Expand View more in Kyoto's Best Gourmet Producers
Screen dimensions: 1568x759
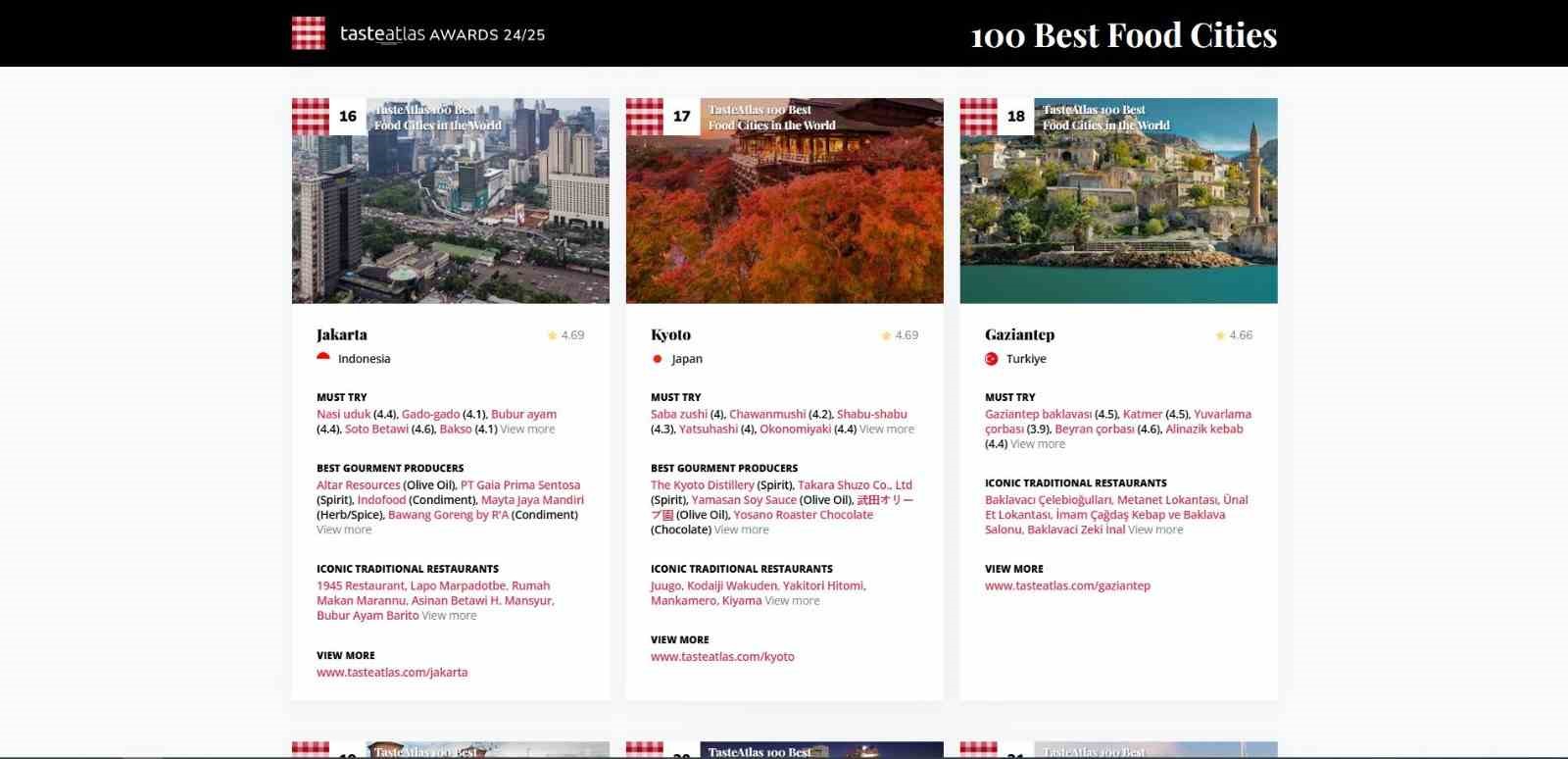tap(741, 530)
